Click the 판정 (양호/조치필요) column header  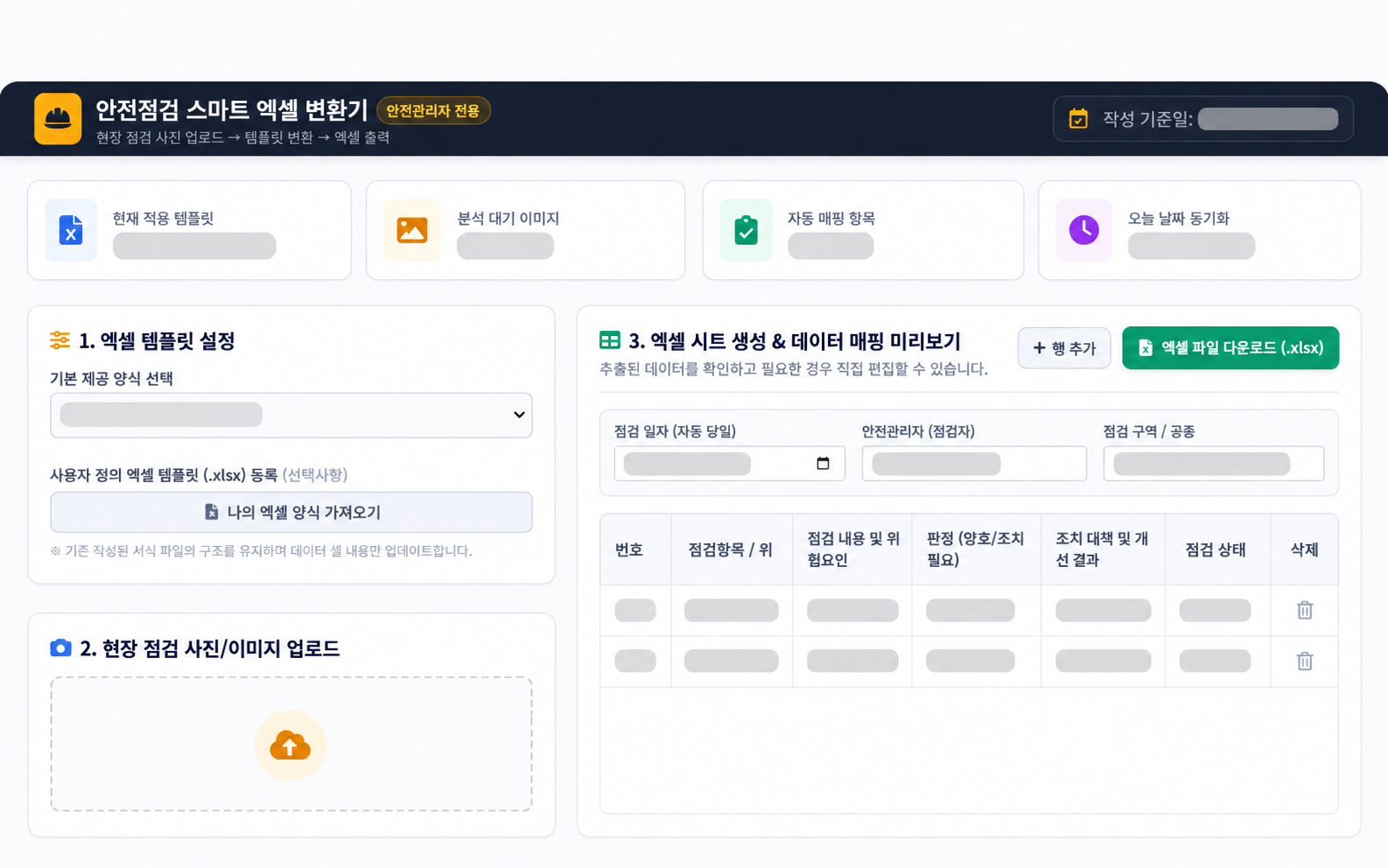point(977,549)
